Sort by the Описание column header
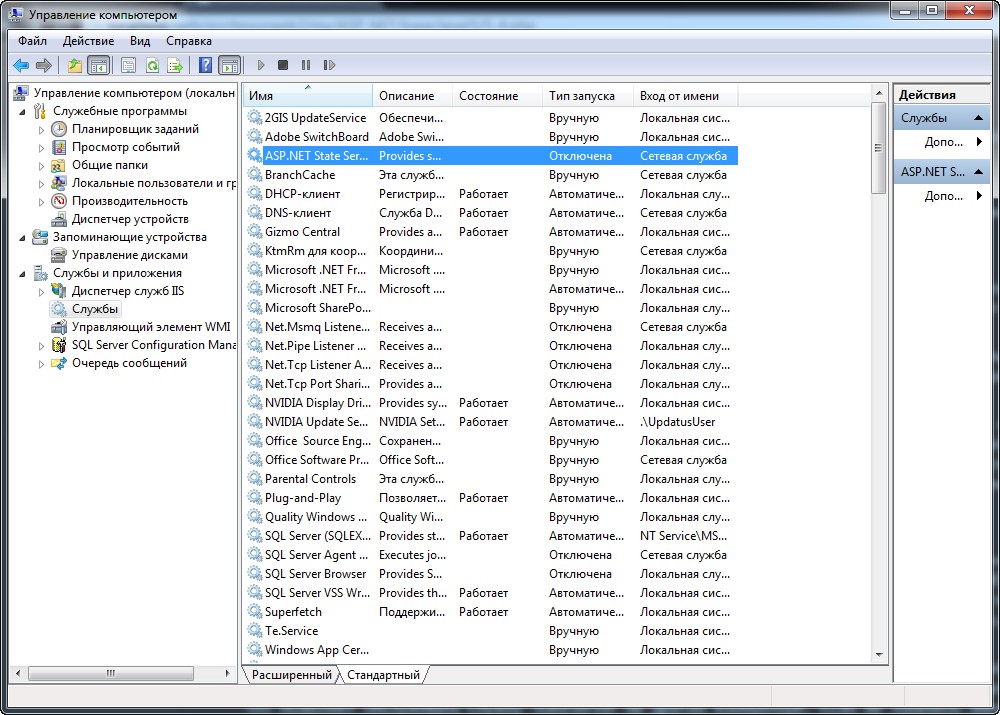Viewport: 1000px width, 715px height. tap(412, 96)
